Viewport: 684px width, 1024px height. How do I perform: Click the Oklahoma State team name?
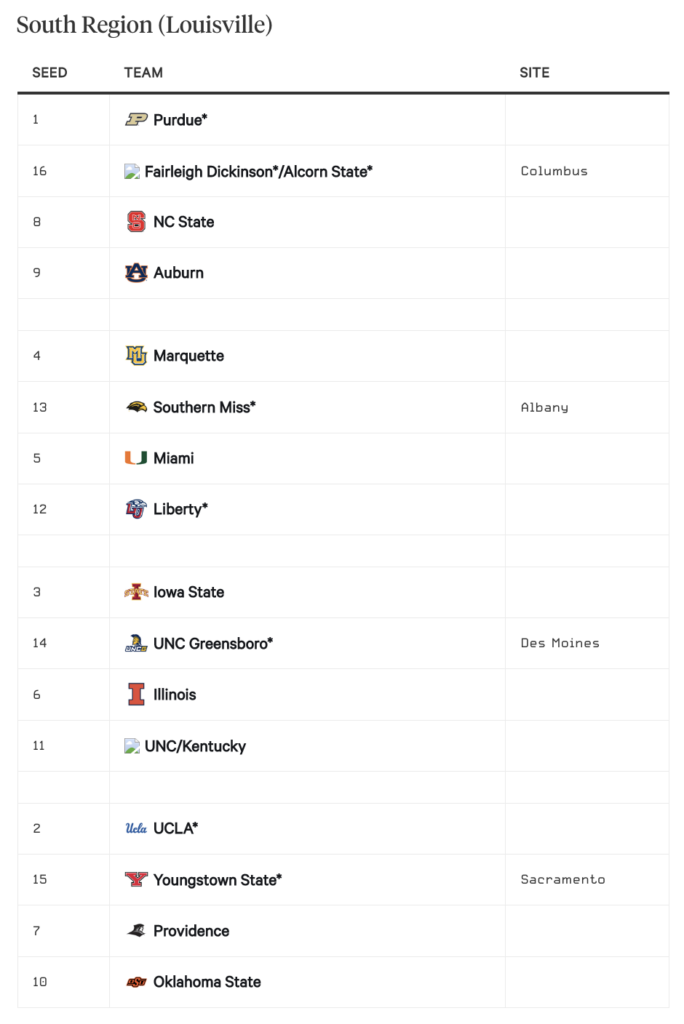(207, 982)
